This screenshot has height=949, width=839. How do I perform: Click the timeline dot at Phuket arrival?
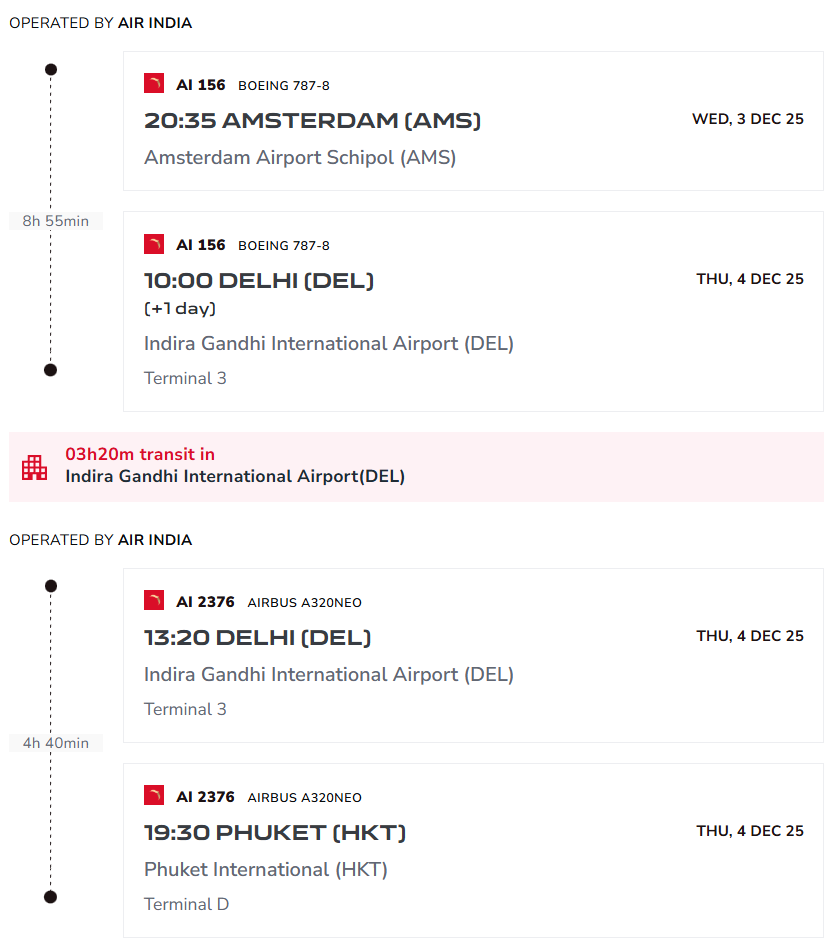tap(51, 896)
